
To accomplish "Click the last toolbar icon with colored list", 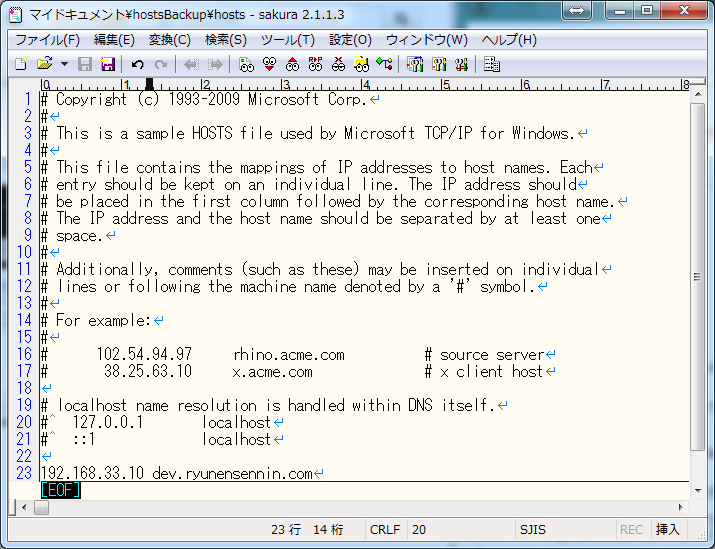I will coord(492,64).
